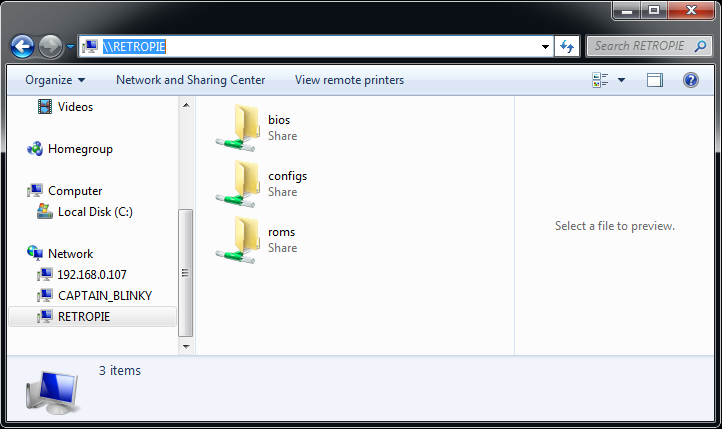
Task: Click the icon beside CAPTAIN_BLINKY
Action: (x=45, y=296)
